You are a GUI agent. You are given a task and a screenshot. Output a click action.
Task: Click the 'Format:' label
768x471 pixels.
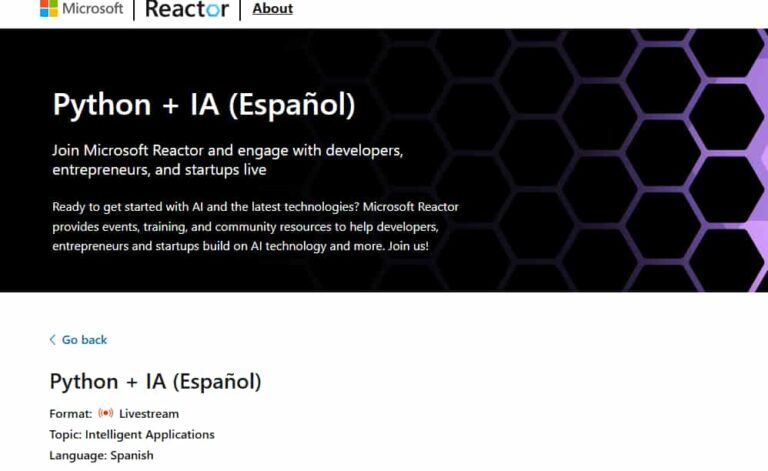coord(70,413)
